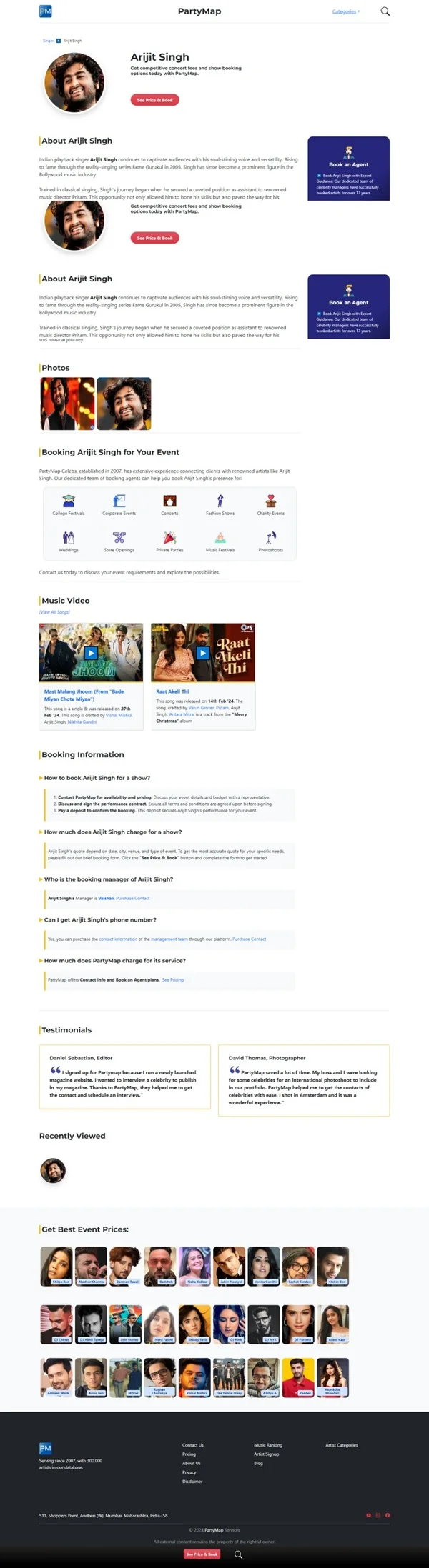Click the Instagram icon in the footer
429x1568 pixels.
coord(378,1515)
